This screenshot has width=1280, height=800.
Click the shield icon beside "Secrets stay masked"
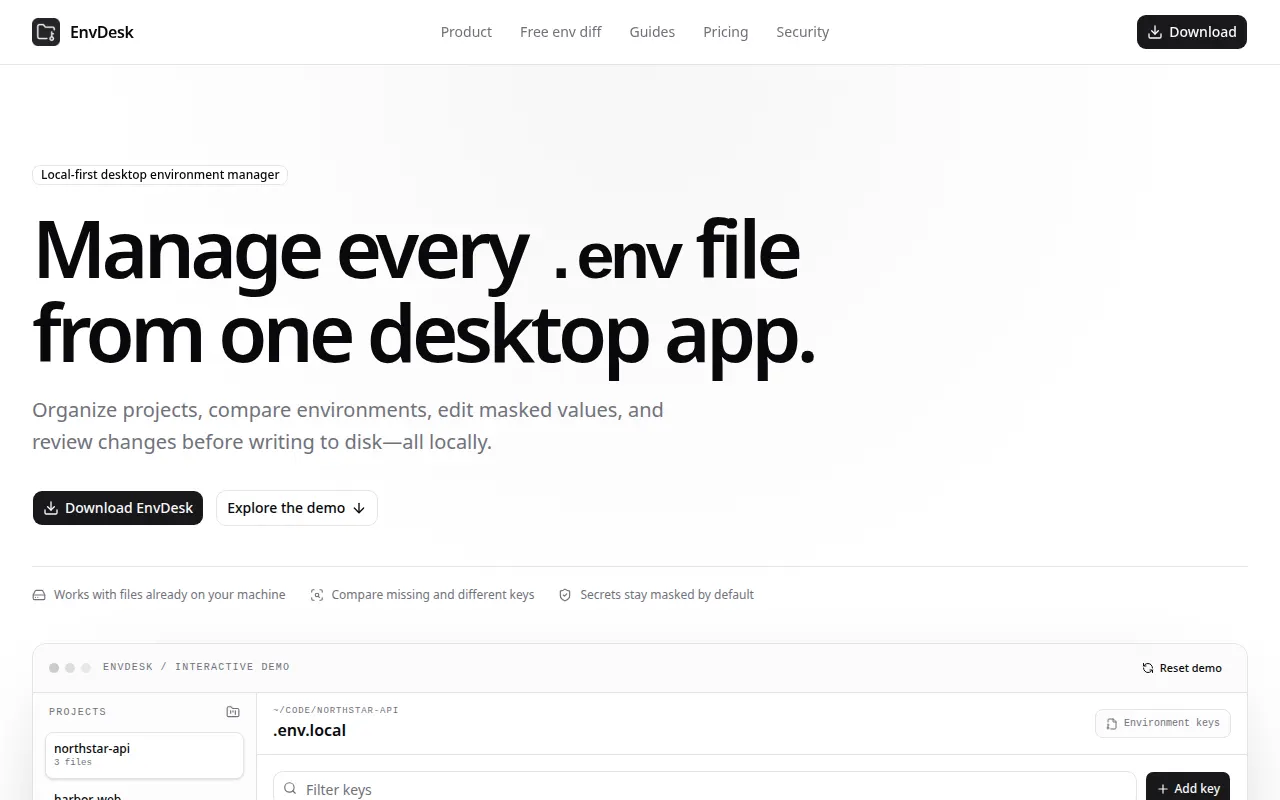click(x=565, y=595)
